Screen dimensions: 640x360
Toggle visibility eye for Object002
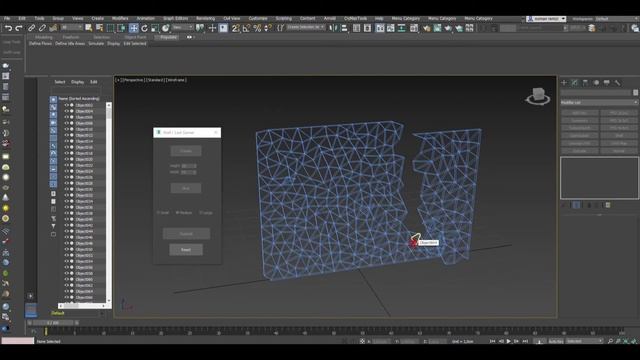pyautogui.click(x=67, y=105)
